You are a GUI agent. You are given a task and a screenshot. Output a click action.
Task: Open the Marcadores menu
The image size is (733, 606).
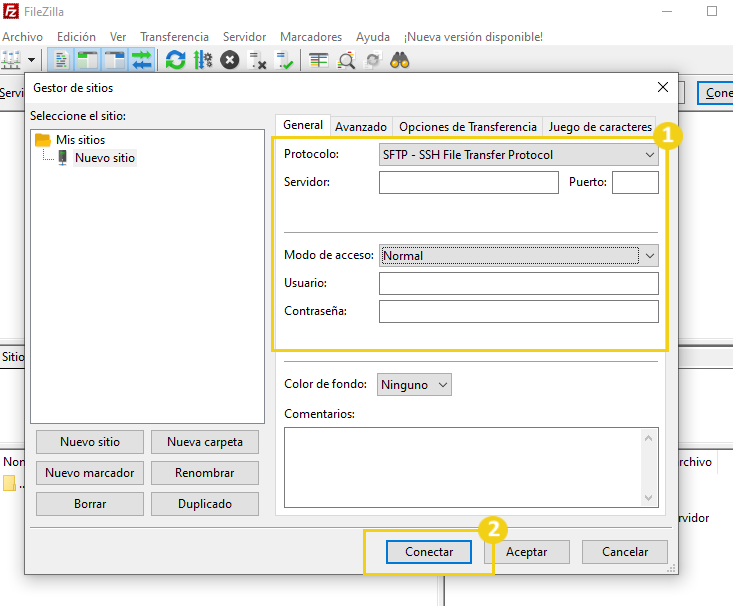pyautogui.click(x=311, y=36)
